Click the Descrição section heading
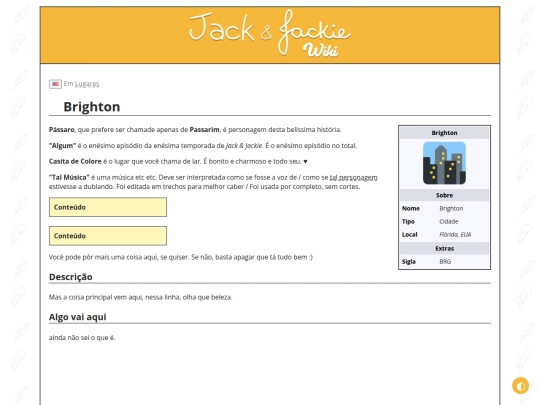Screen dimensions: 540x405 71,277
